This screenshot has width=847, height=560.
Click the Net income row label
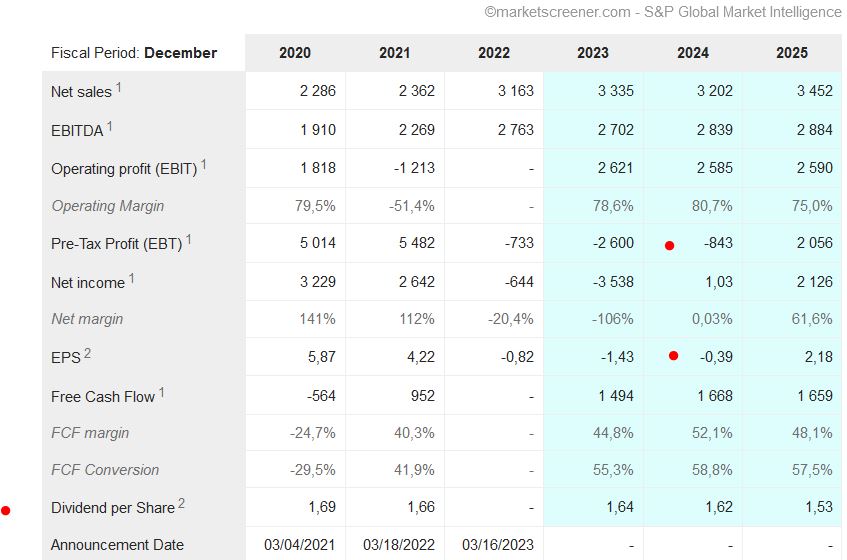click(88, 283)
